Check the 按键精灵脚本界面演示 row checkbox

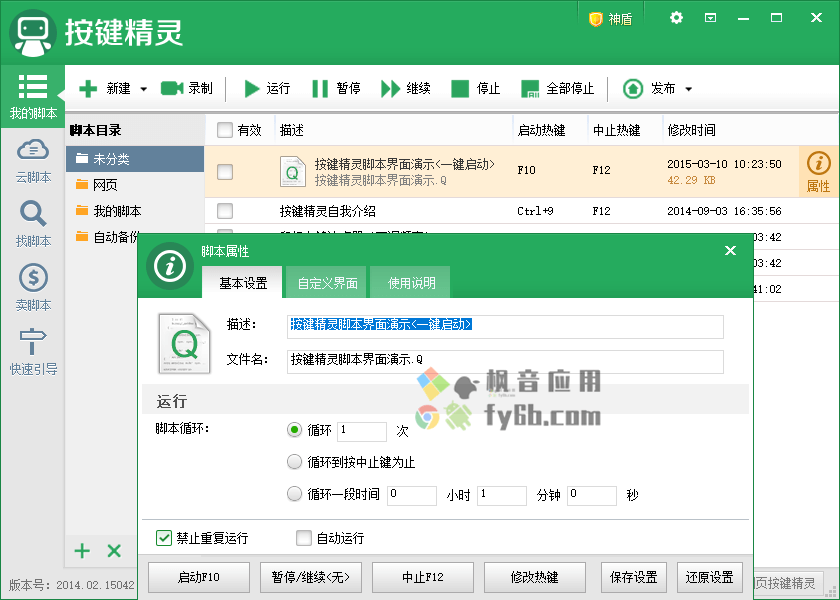(224, 172)
